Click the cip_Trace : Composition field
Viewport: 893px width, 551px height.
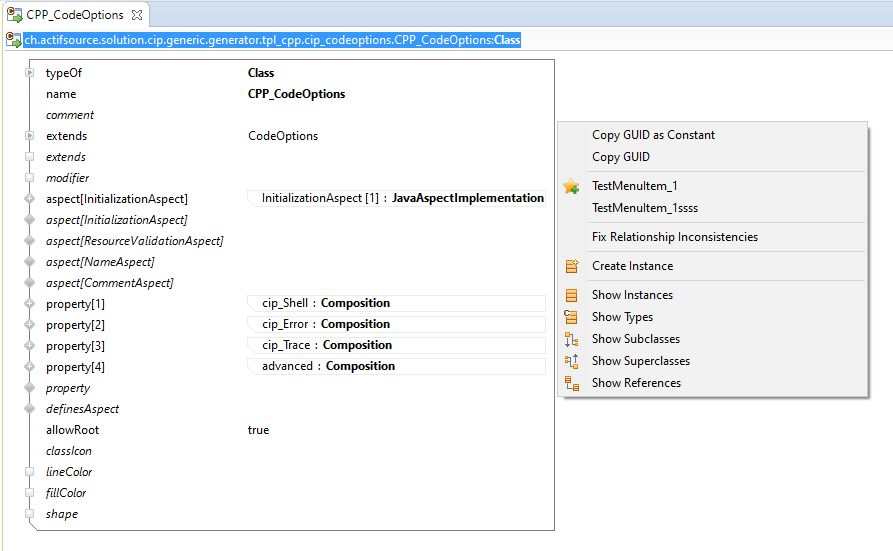pos(396,345)
